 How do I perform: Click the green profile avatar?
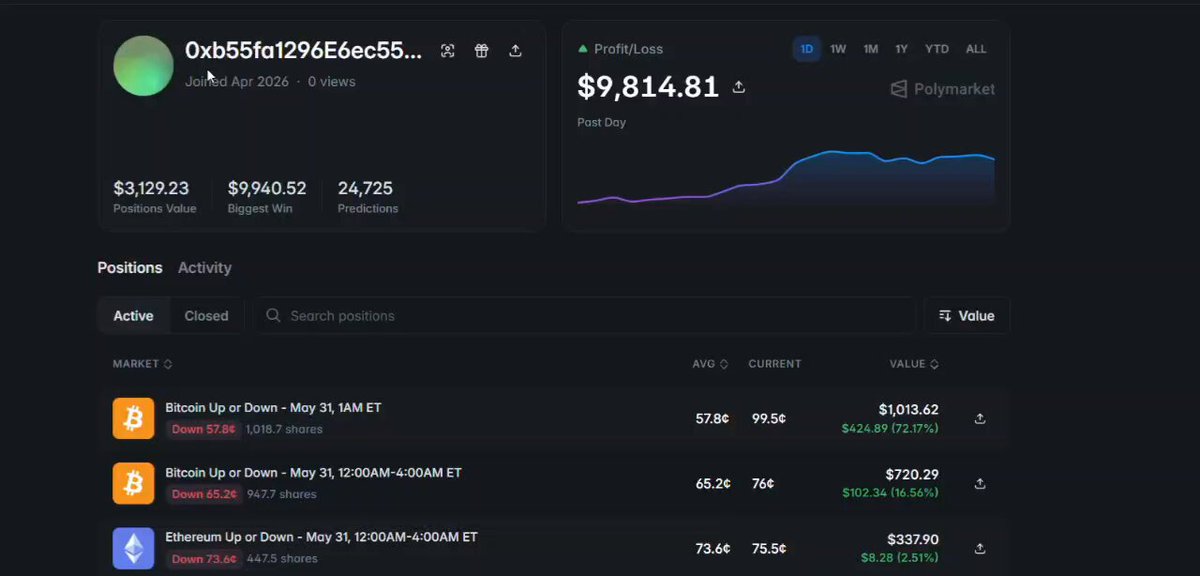144,66
